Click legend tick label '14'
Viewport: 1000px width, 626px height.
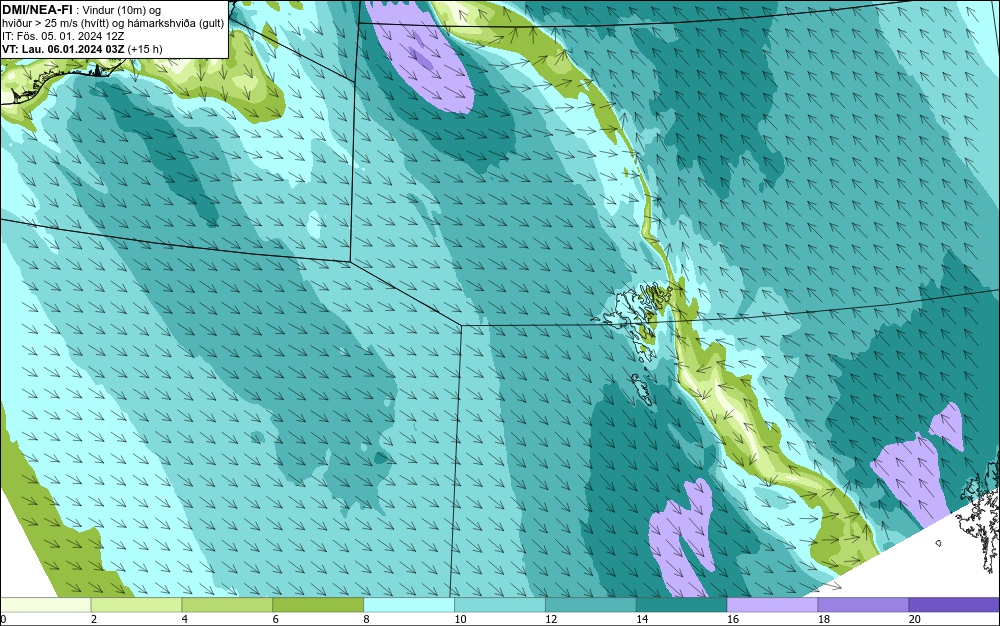click(642, 619)
